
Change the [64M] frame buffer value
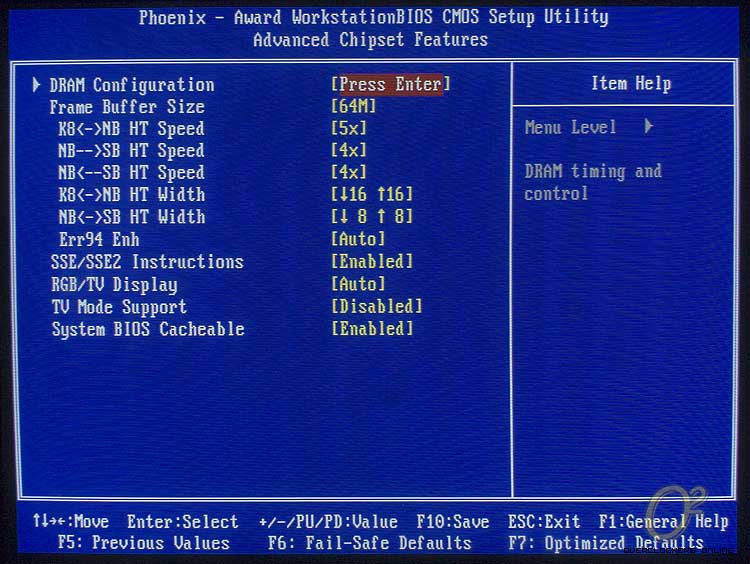(x=353, y=106)
